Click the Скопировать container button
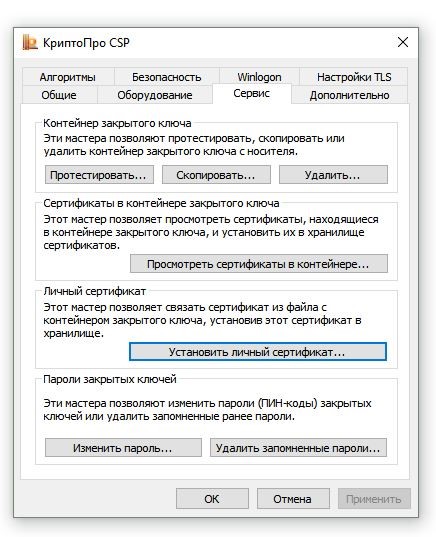This screenshot has width=436, height=537. [216, 175]
